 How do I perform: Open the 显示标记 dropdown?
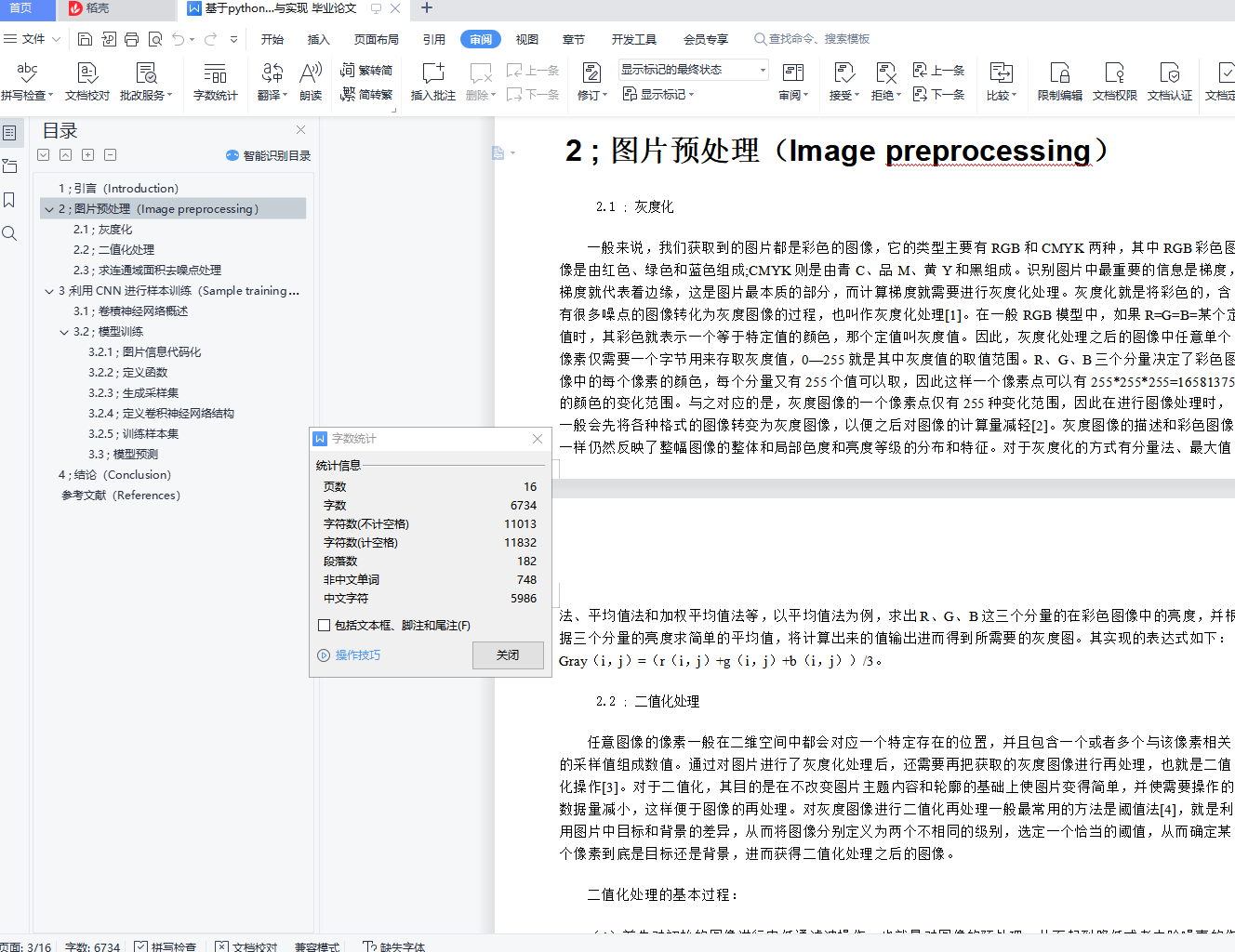[x=658, y=94]
